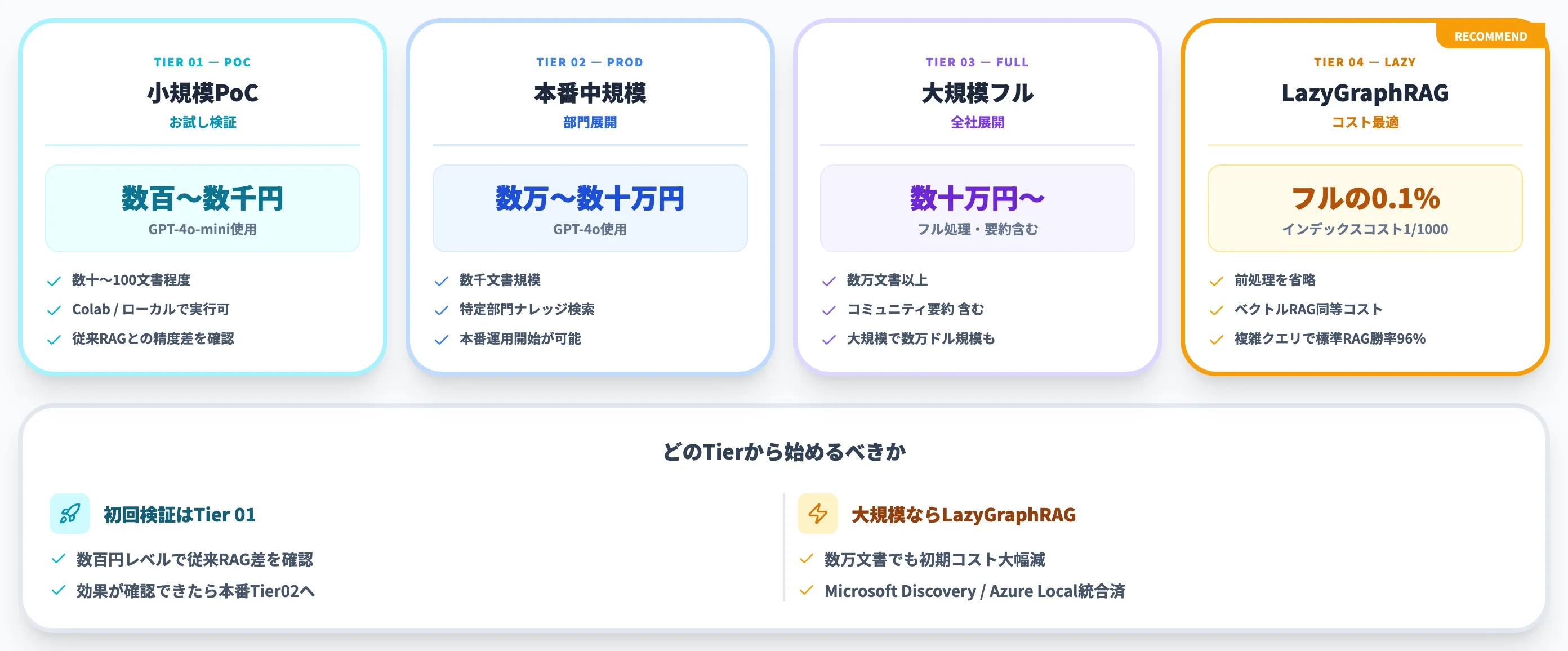The width and height of the screenshot is (1568, 651).
Task: Click the checkmark next to 大規模で数万ドル規模も
Action: [829, 339]
